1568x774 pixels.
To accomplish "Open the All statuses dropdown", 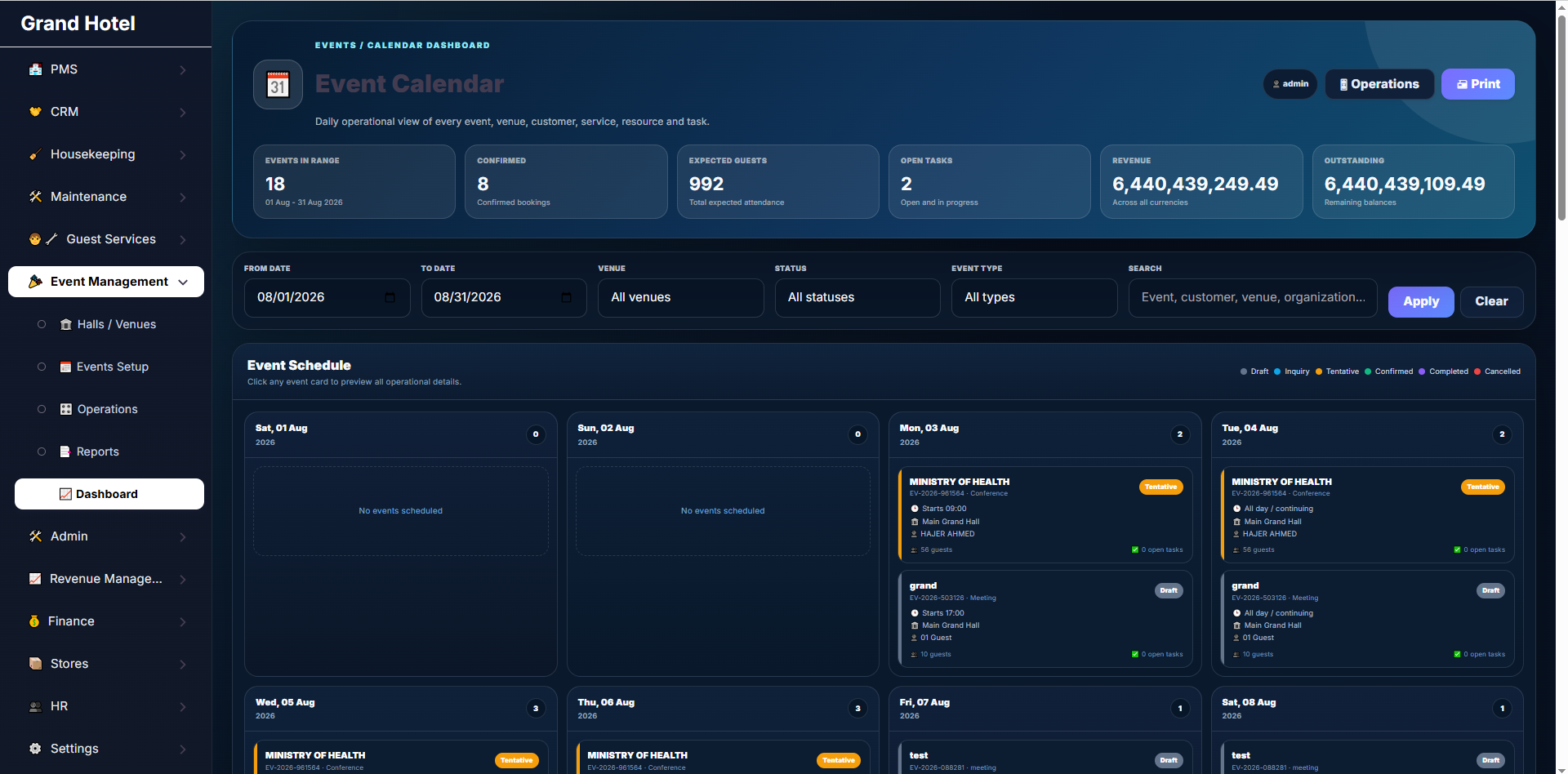I will pos(857,298).
